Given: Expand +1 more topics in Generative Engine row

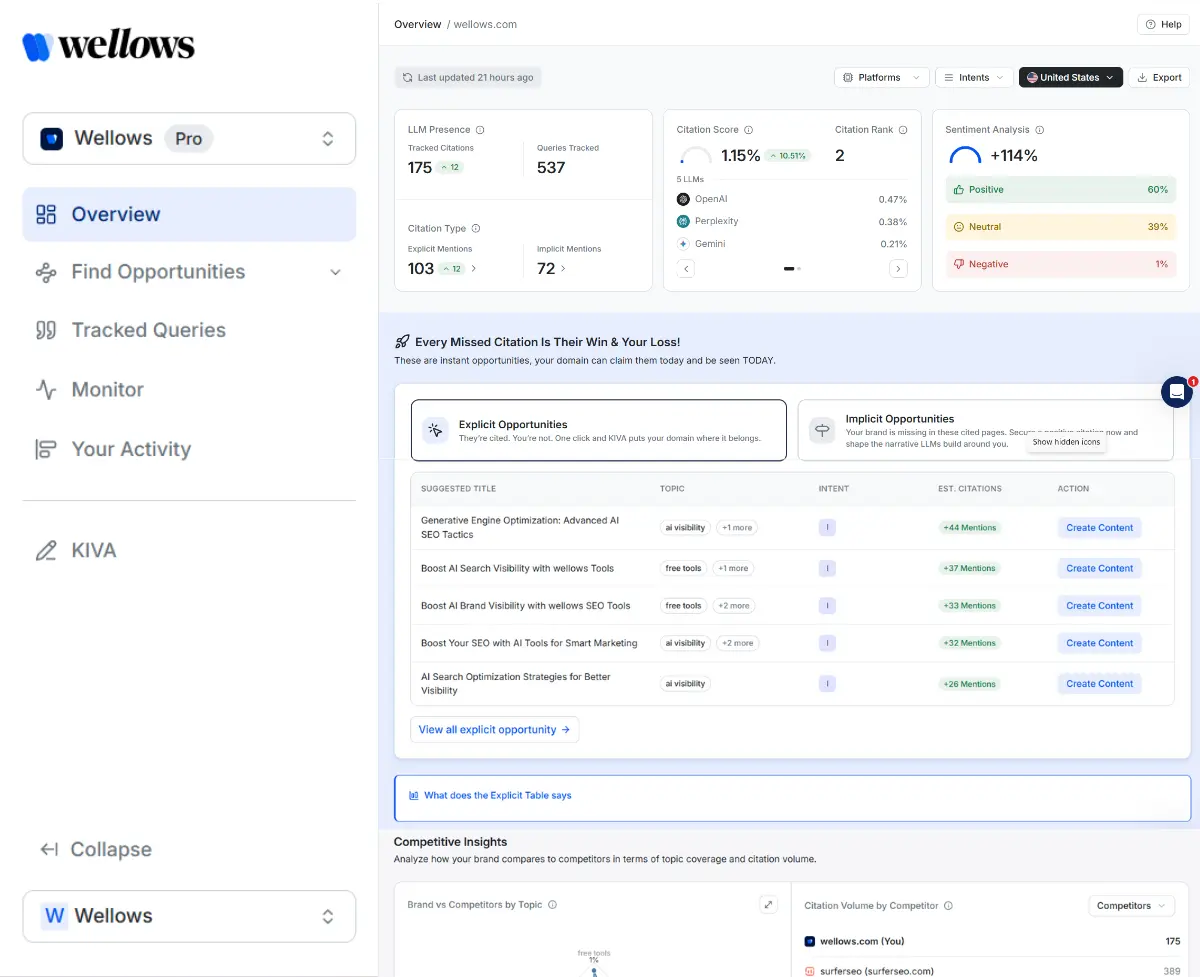Looking at the screenshot, I should [737, 528].
